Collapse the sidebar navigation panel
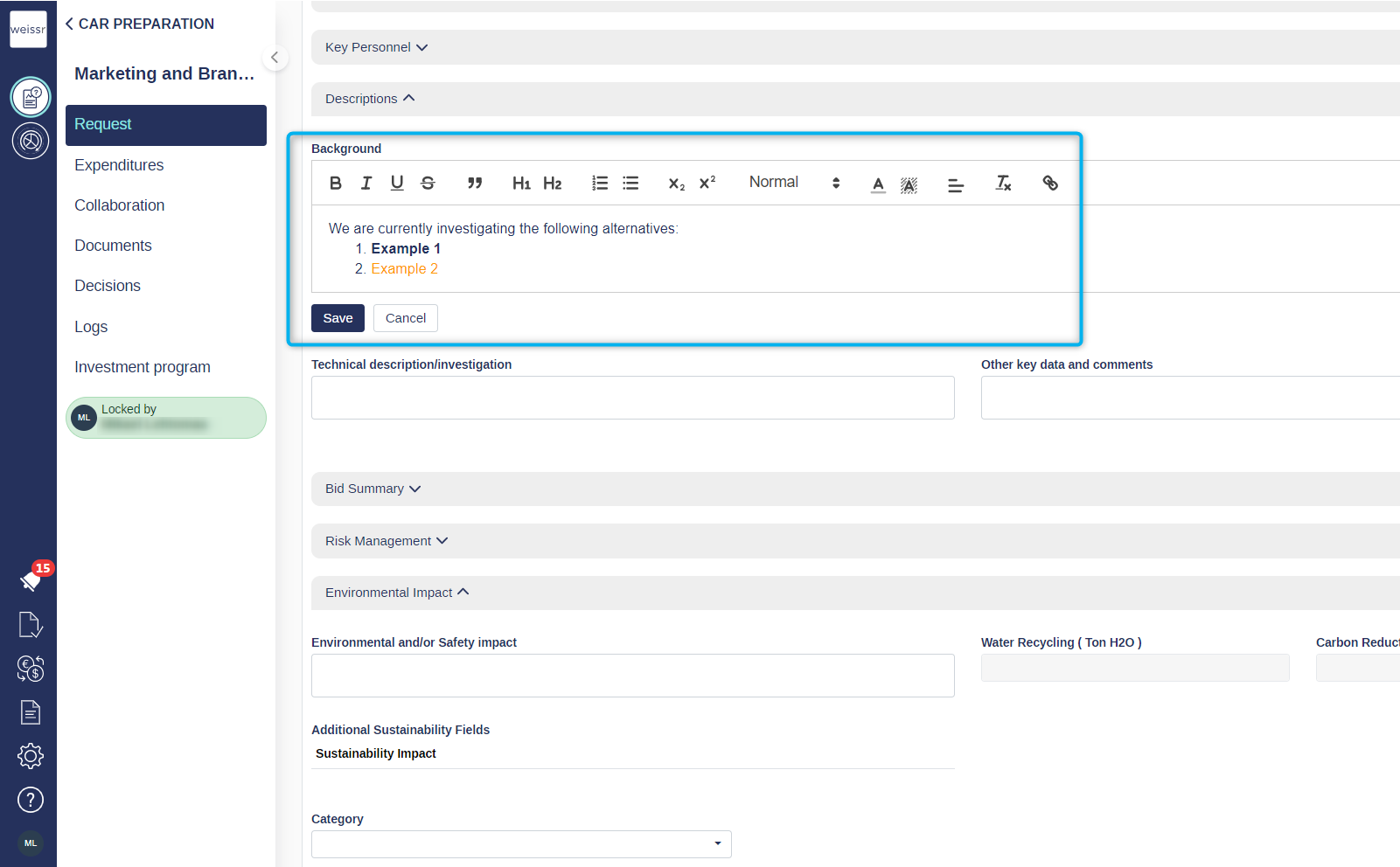This screenshot has width=1400, height=867. click(x=275, y=58)
